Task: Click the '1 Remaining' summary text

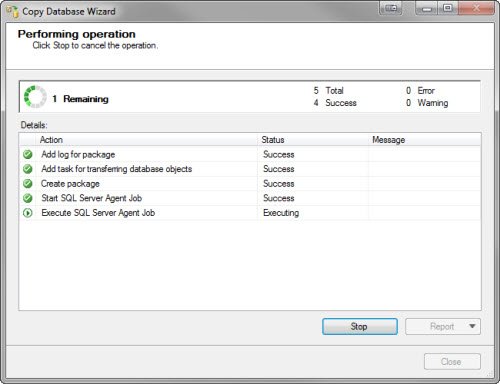Action: tap(80, 99)
